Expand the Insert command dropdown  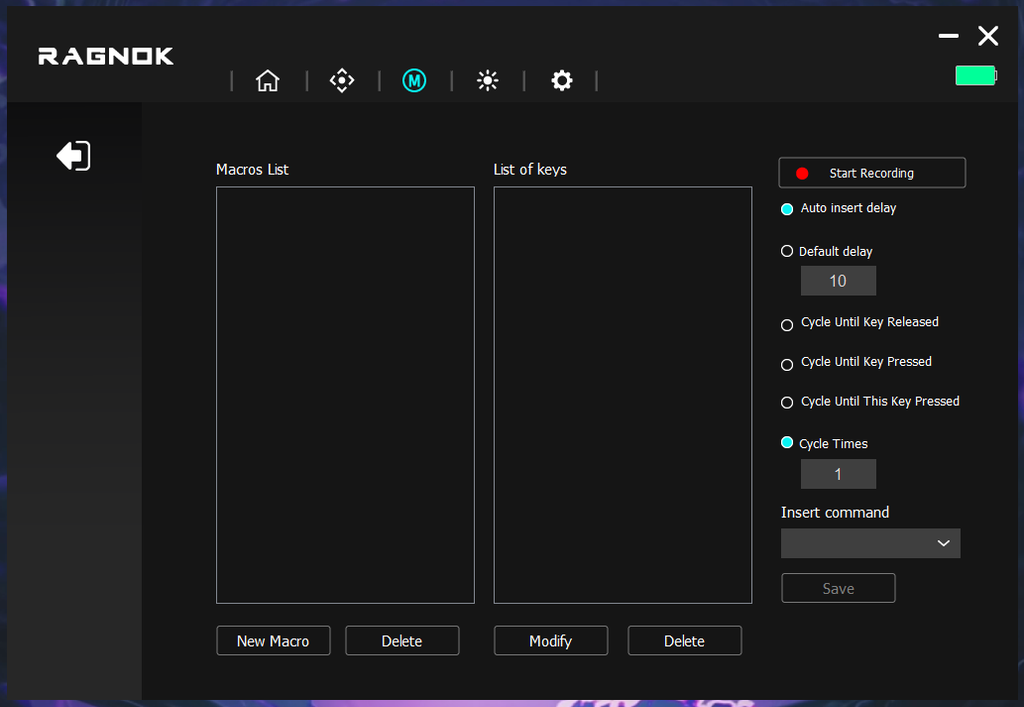click(871, 543)
